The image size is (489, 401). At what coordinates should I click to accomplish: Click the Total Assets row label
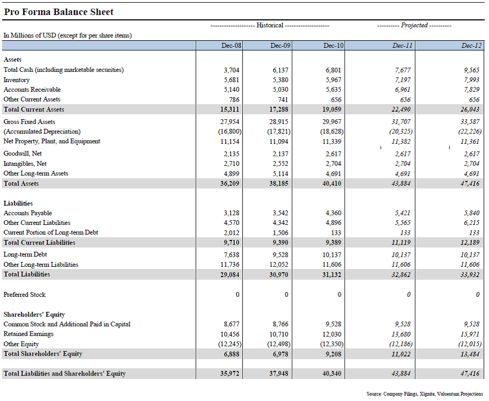[21, 183]
